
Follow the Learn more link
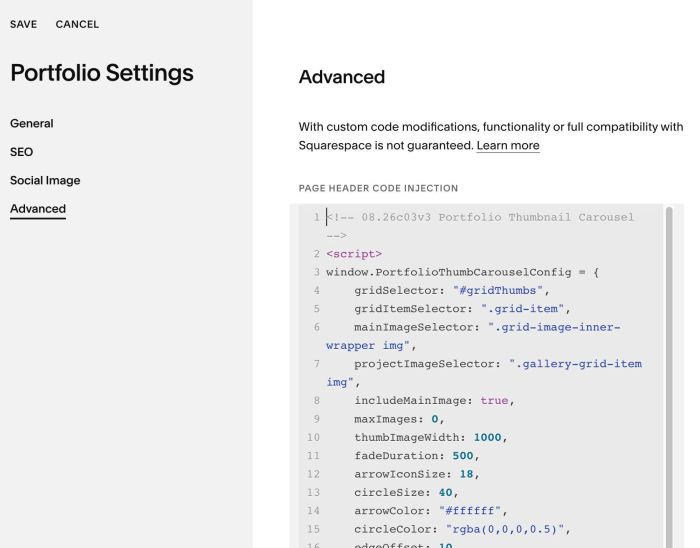508,146
